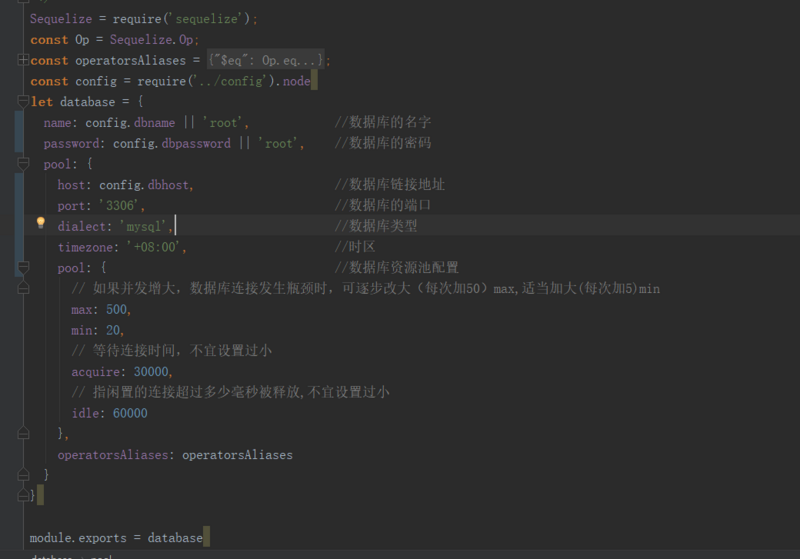Click 'root' default on the name line
Image resolution: width=800 pixels, height=559 pixels.
point(223,123)
